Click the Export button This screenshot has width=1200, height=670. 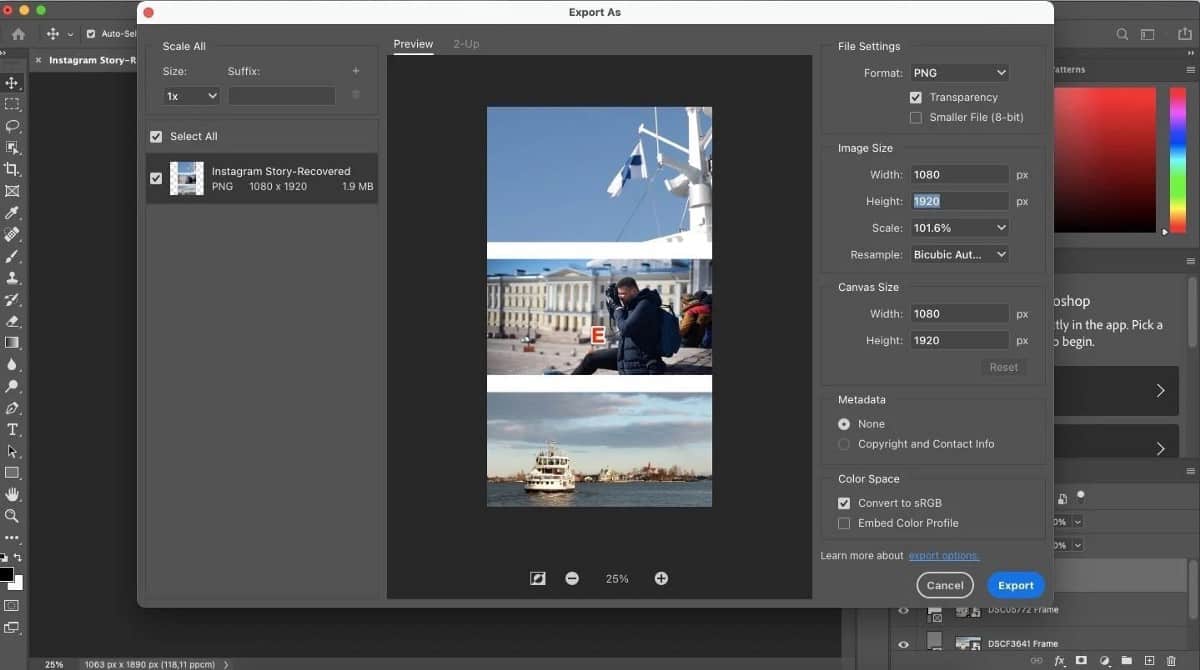pyautogui.click(x=1015, y=585)
